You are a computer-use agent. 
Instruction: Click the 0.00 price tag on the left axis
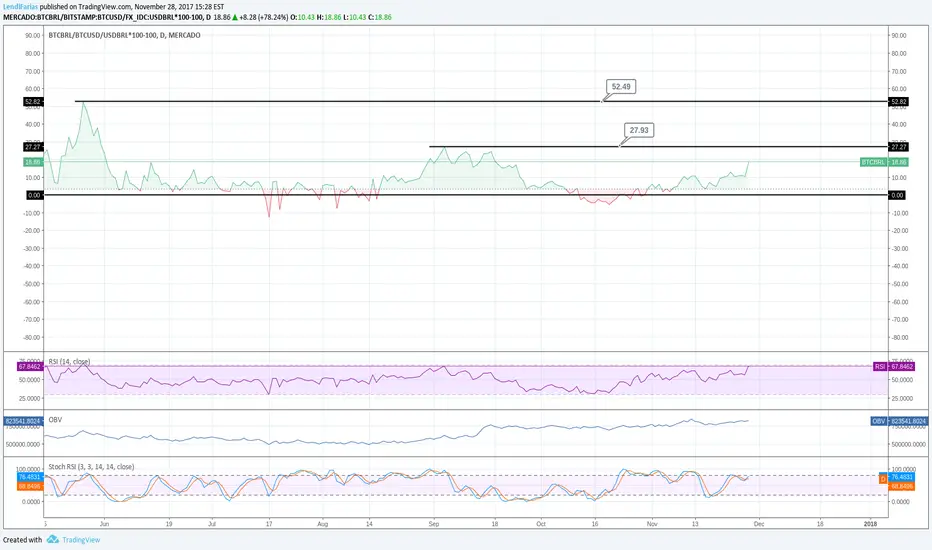tap(34, 195)
